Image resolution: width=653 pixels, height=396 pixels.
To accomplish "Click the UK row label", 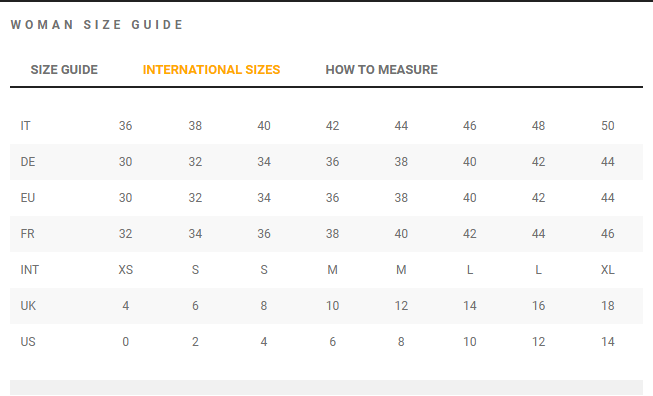I will coord(28,306).
